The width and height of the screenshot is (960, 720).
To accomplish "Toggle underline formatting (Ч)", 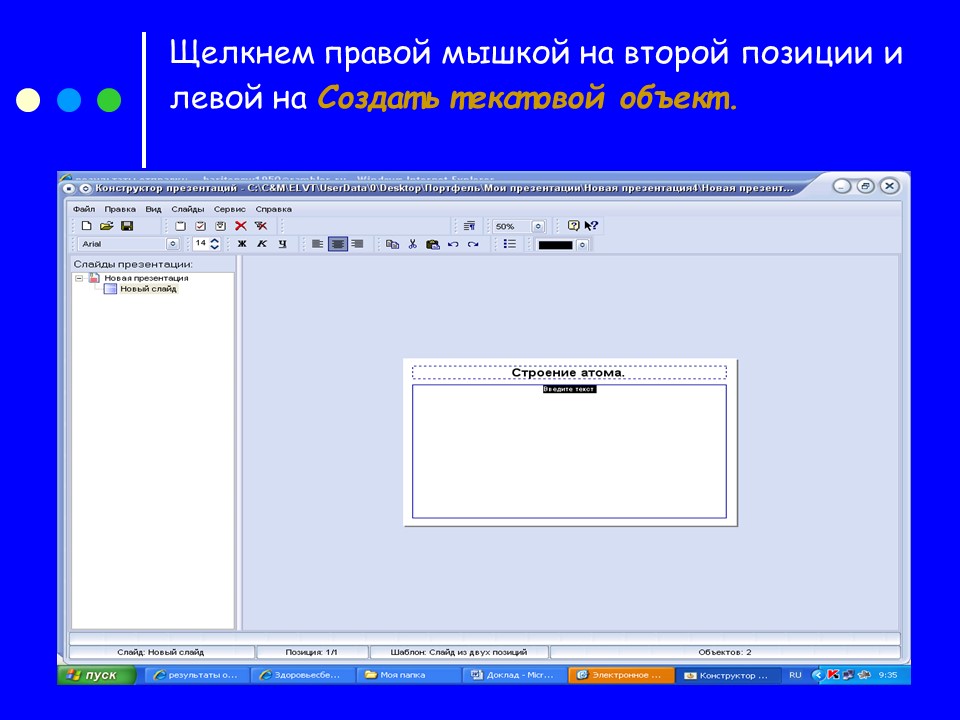I will tap(281, 244).
